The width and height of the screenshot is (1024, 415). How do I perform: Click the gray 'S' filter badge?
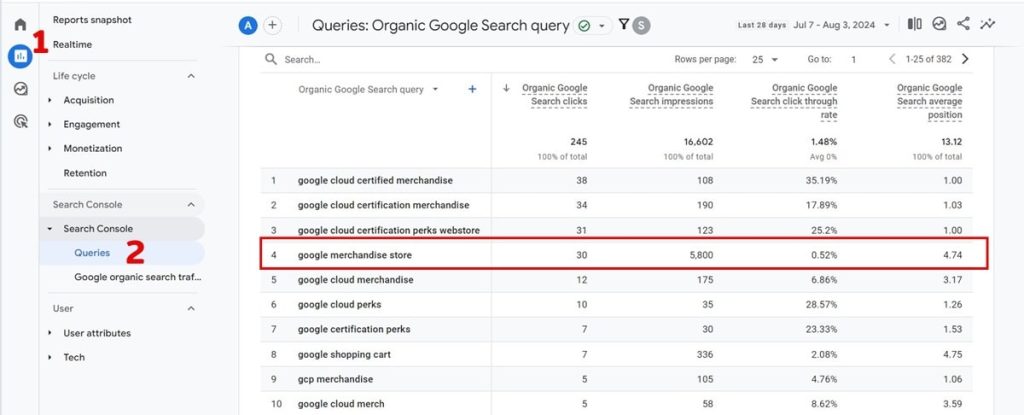point(641,25)
